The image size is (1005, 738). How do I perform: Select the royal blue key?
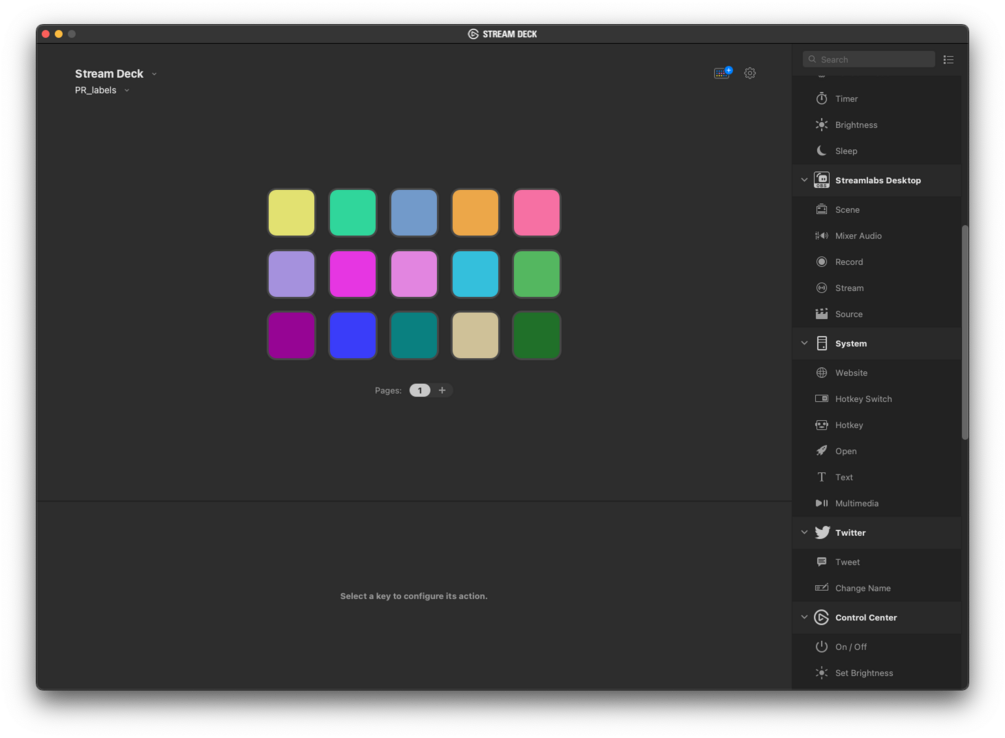[x=353, y=335]
